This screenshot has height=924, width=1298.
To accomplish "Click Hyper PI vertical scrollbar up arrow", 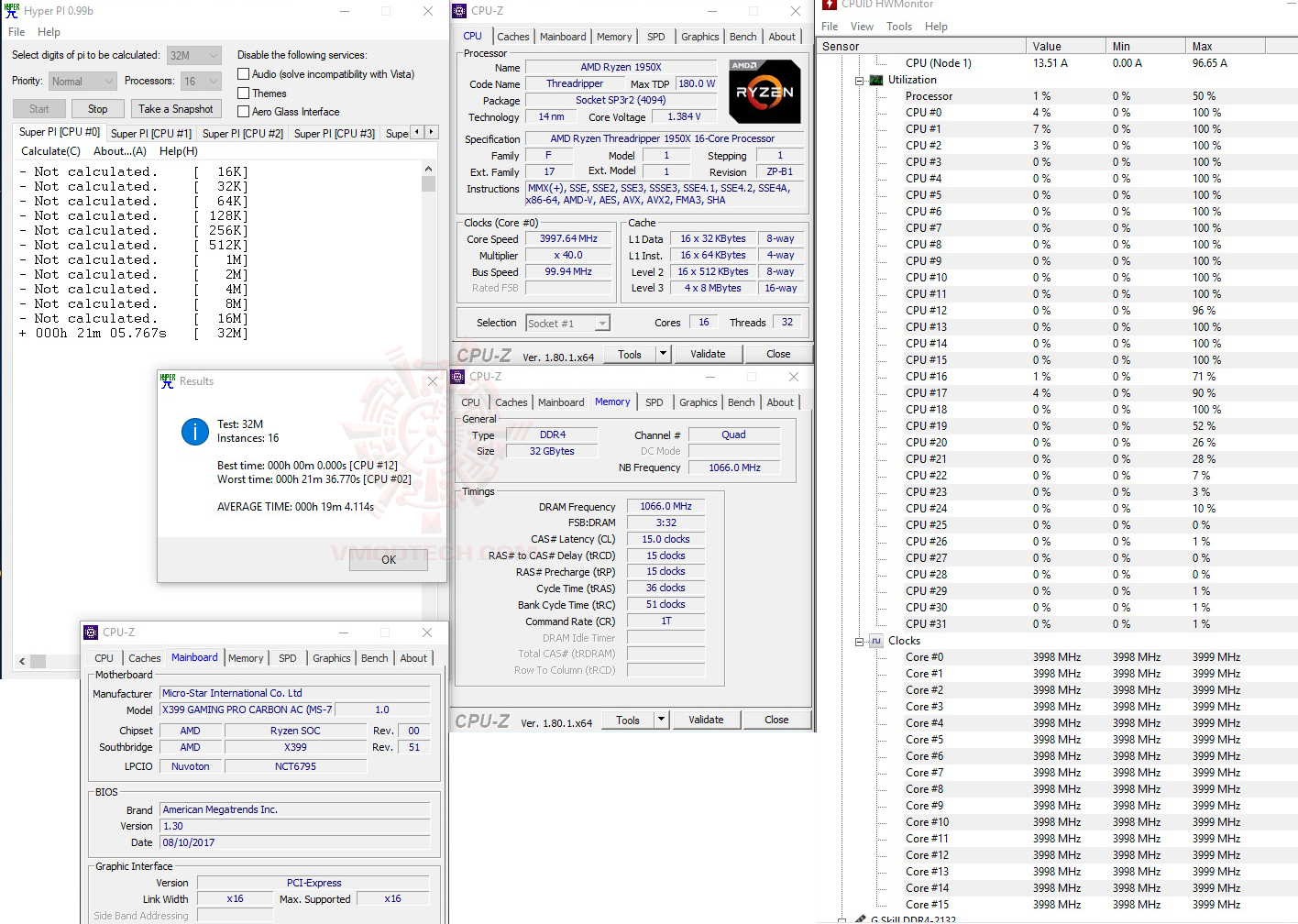I will (428, 169).
